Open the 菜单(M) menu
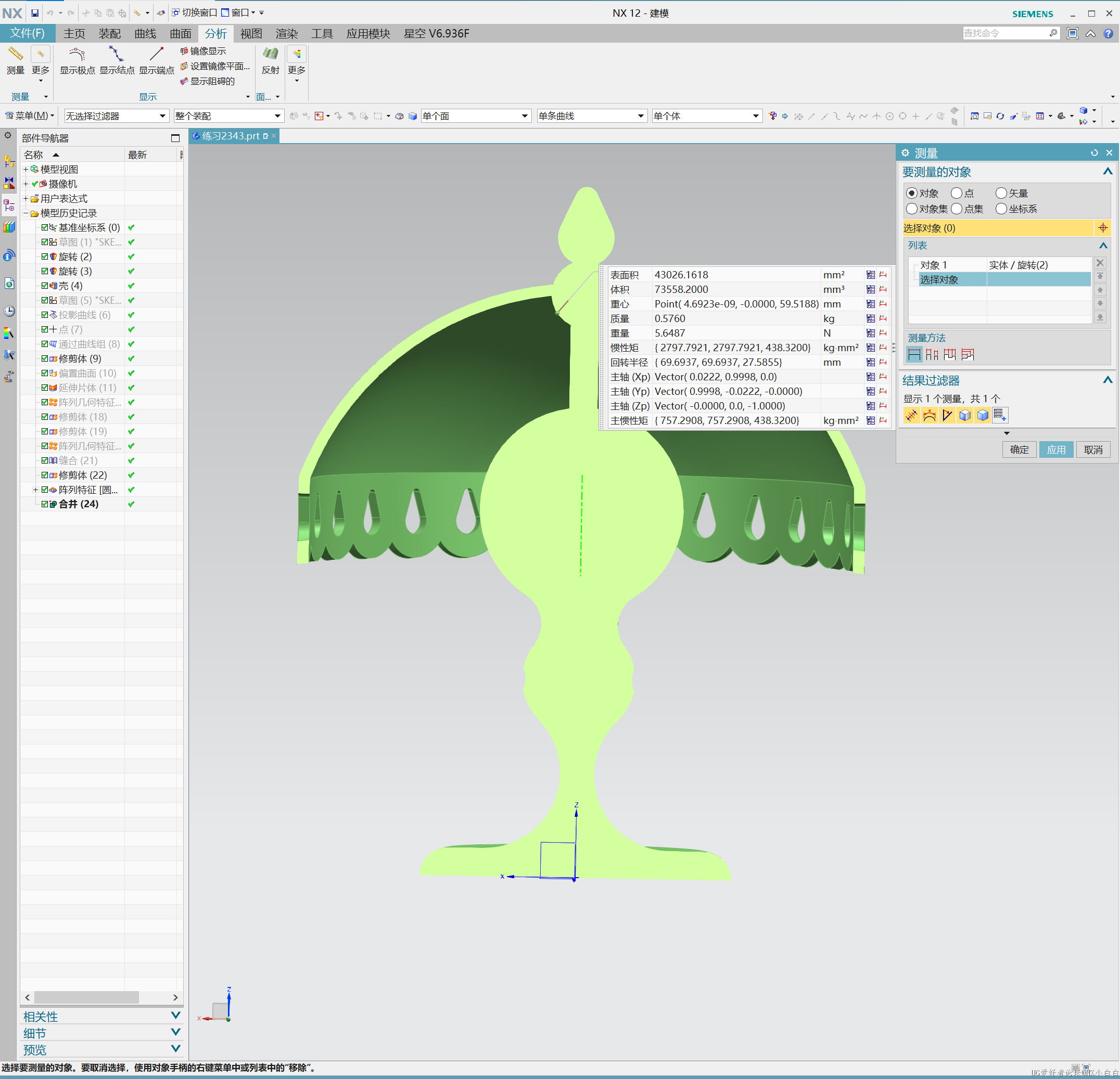 (x=30, y=116)
